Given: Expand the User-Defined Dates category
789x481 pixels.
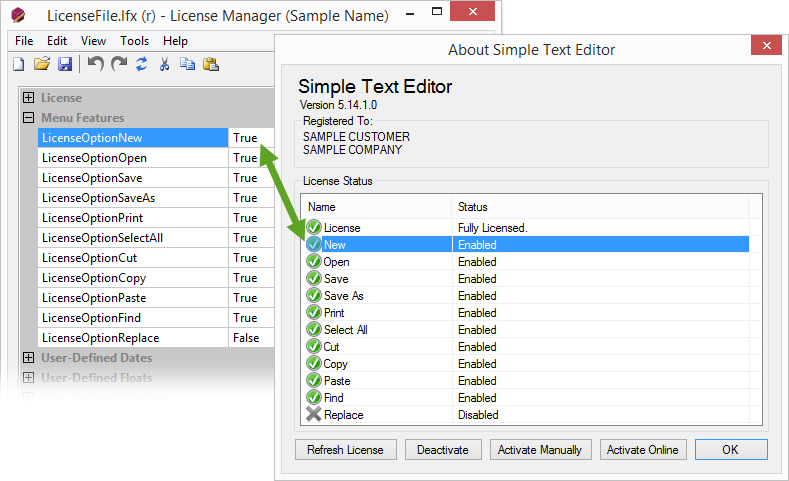Looking at the screenshot, I should click(29, 358).
